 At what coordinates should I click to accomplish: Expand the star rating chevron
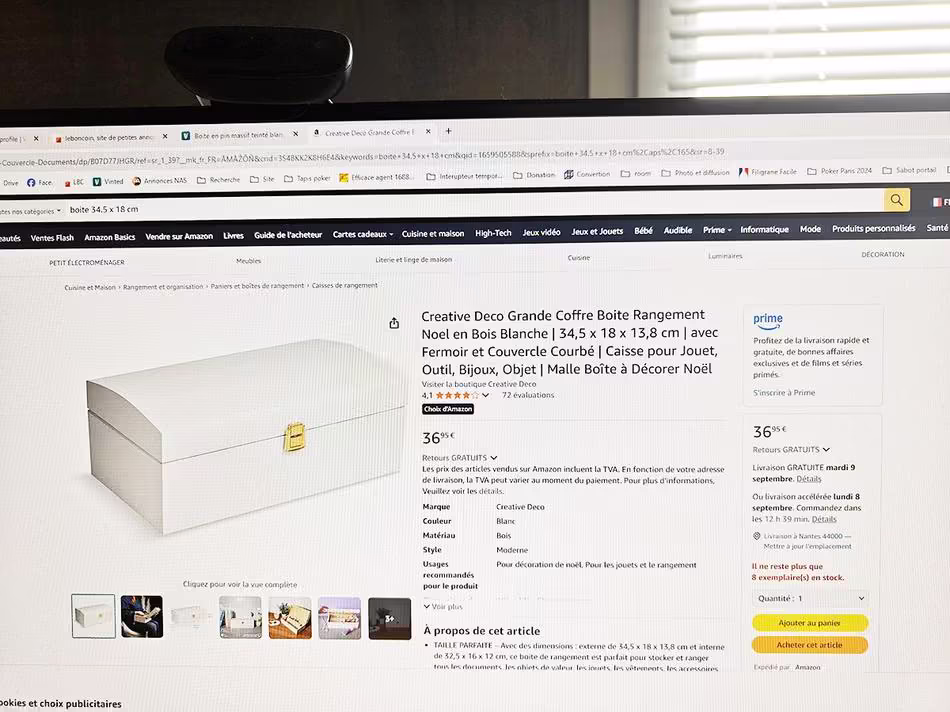click(x=486, y=395)
